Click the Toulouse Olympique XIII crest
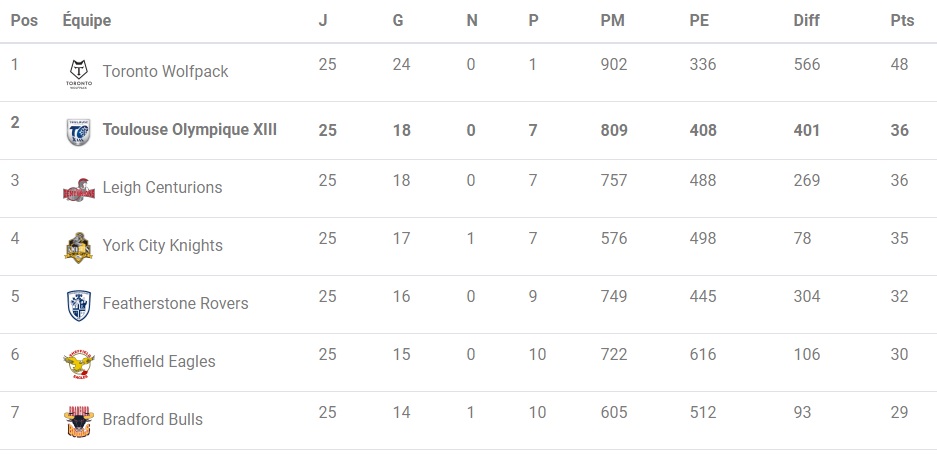The image size is (937, 454). tap(78, 130)
